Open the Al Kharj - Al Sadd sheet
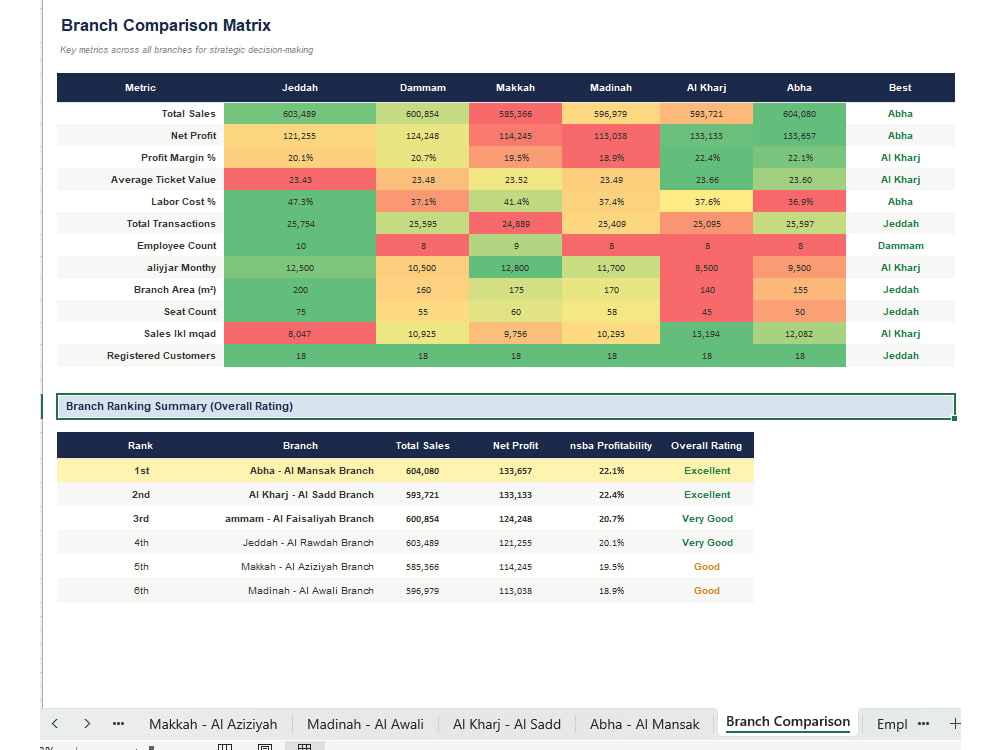Screen dimensions: 1000x750 [x=507, y=724]
